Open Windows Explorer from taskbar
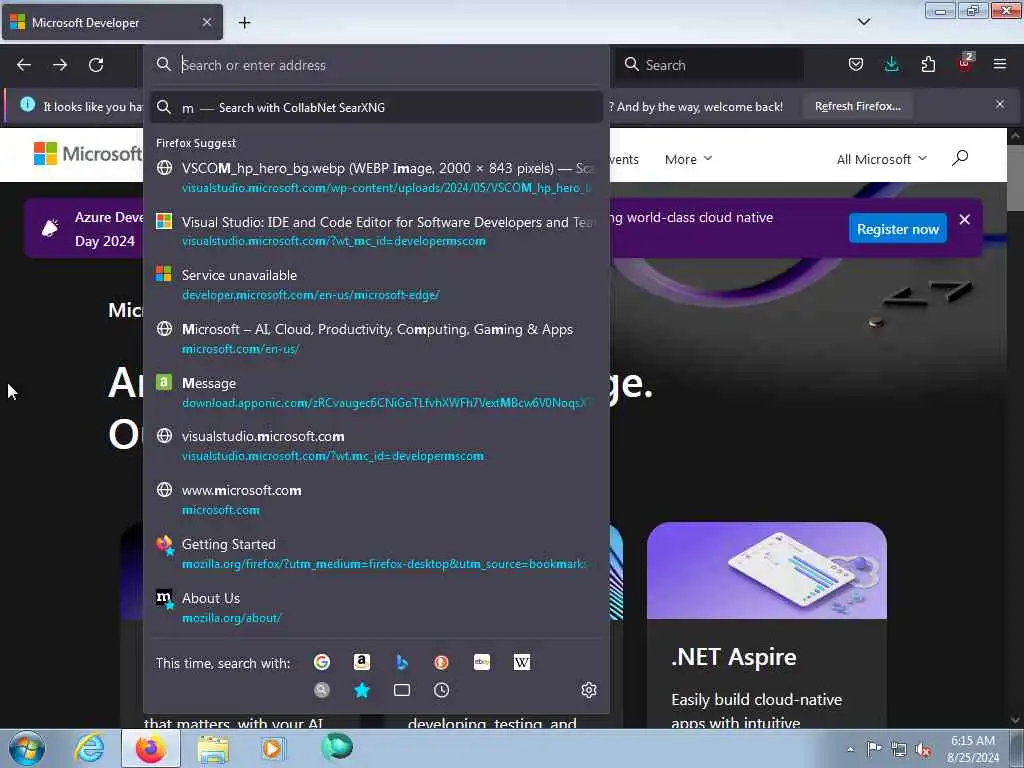 click(213, 748)
